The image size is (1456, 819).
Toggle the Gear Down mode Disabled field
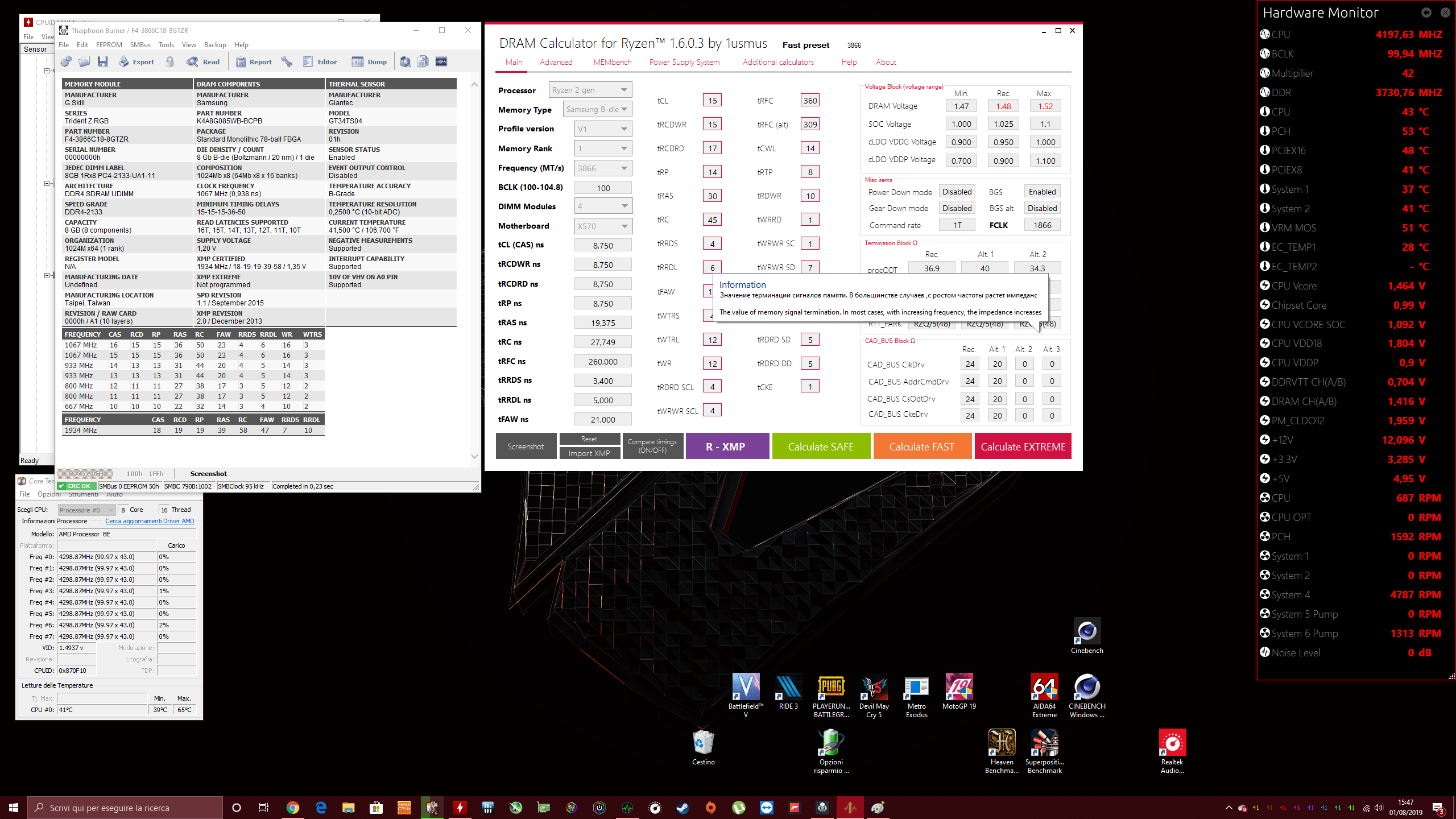click(957, 208)
